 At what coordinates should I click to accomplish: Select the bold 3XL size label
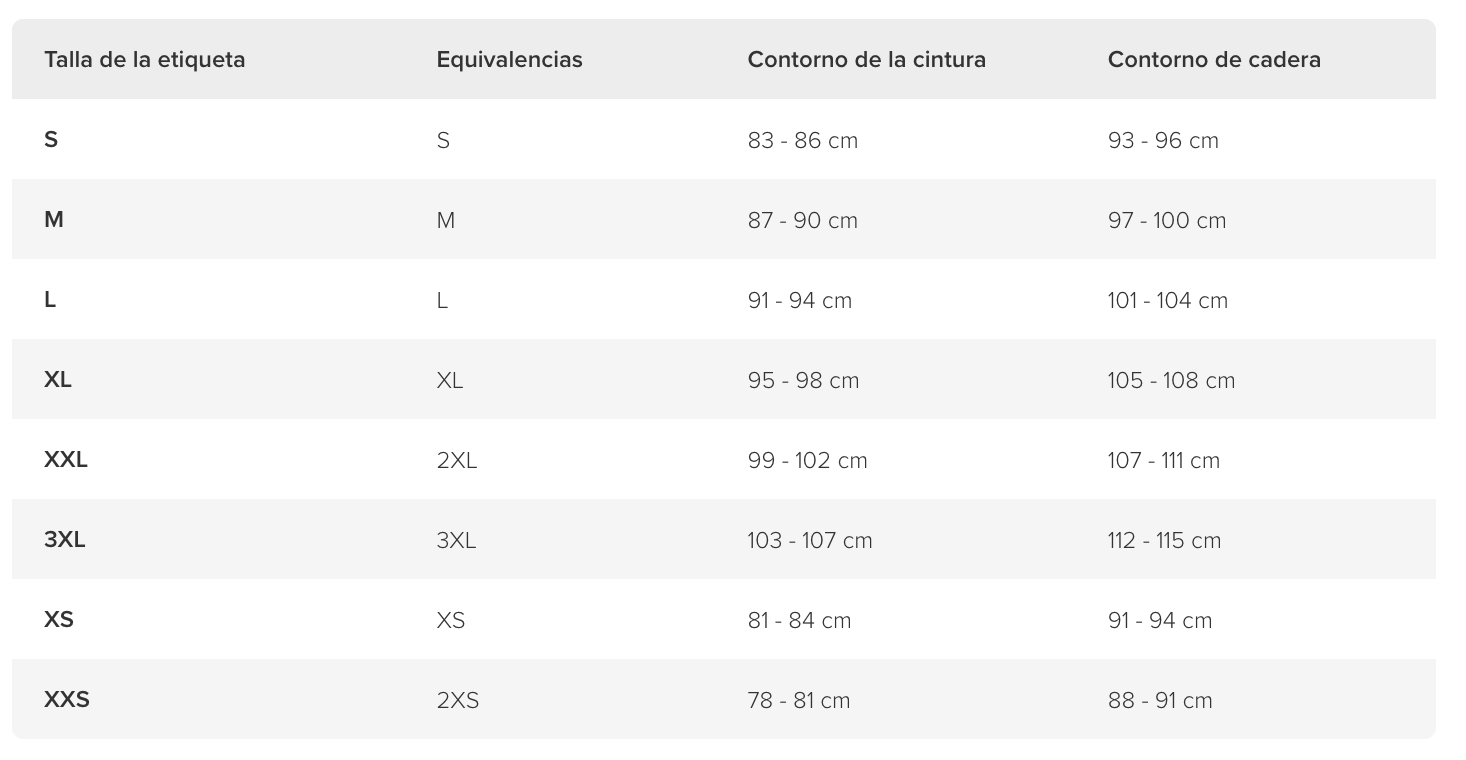[x=65, y=540]
